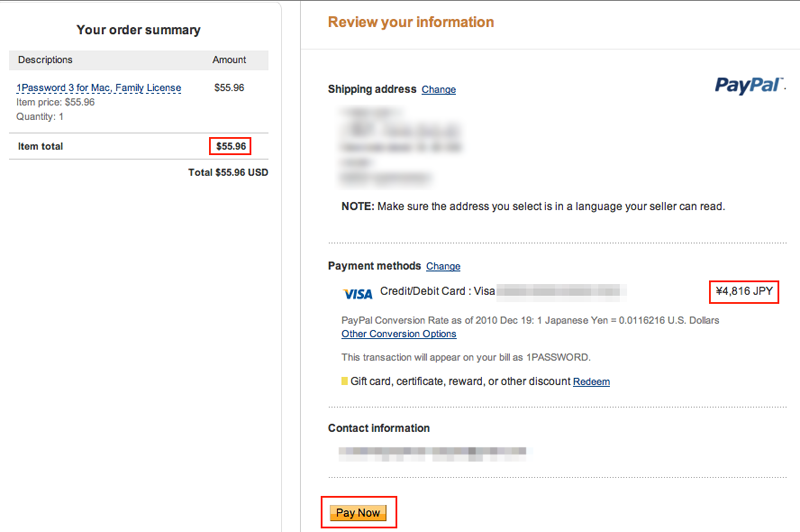Click the Descriptions column header
This screenshot has width=800, height=532.
coord(45,60)
